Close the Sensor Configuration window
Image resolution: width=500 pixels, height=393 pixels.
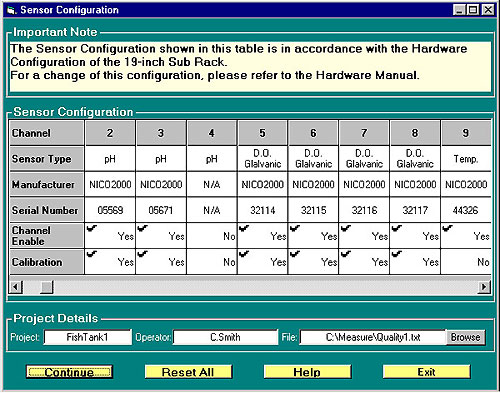488,10
